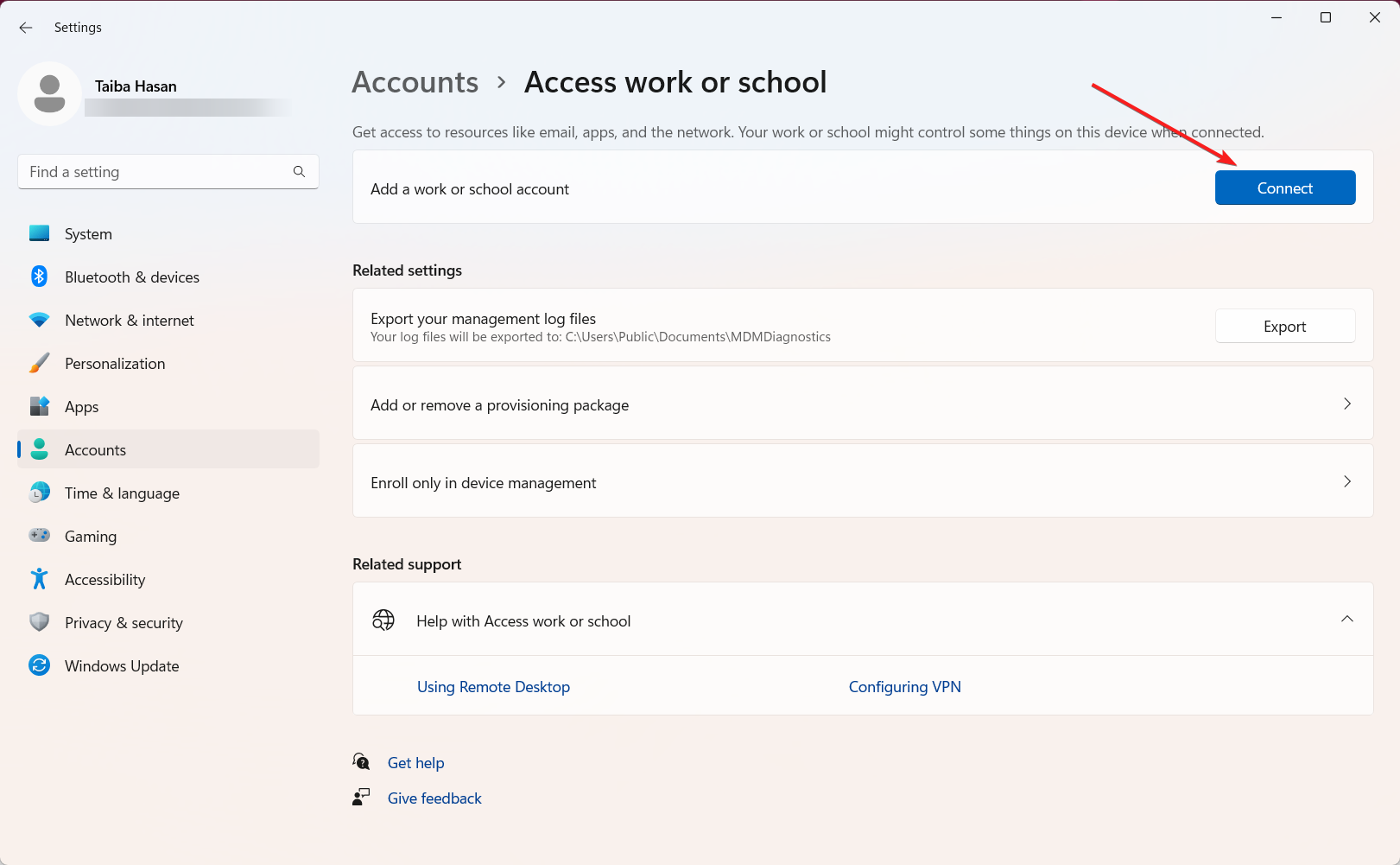The width and height of the screenshot is (1400, 865).
Task: Click the Gaming controller icon
Action: tap(40, 536)
